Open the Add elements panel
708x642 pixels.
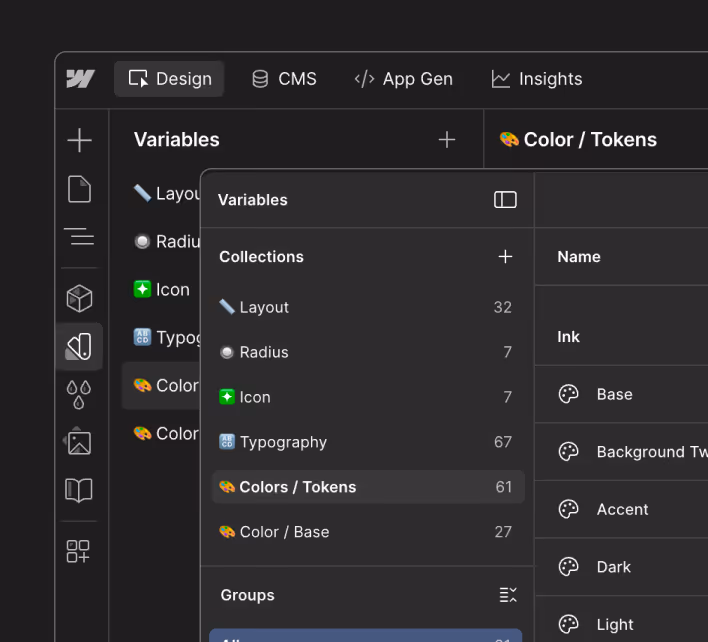coord(79,140)
